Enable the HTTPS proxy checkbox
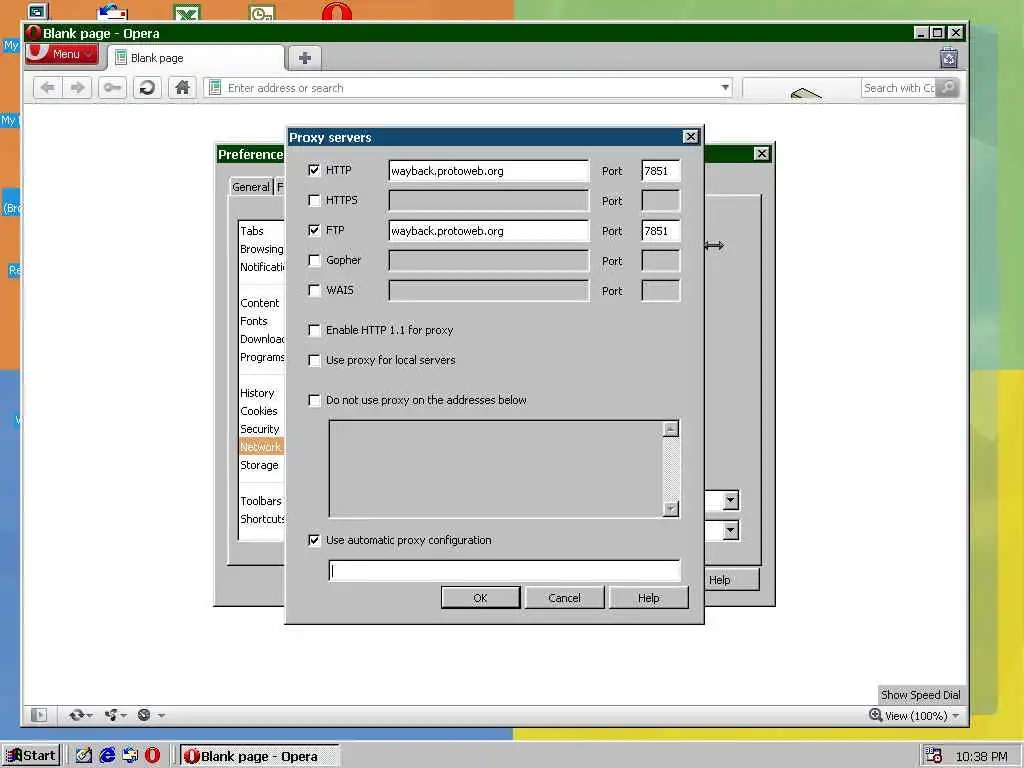This screenshot has width=1024, height=768. click(x=314, y=200)
